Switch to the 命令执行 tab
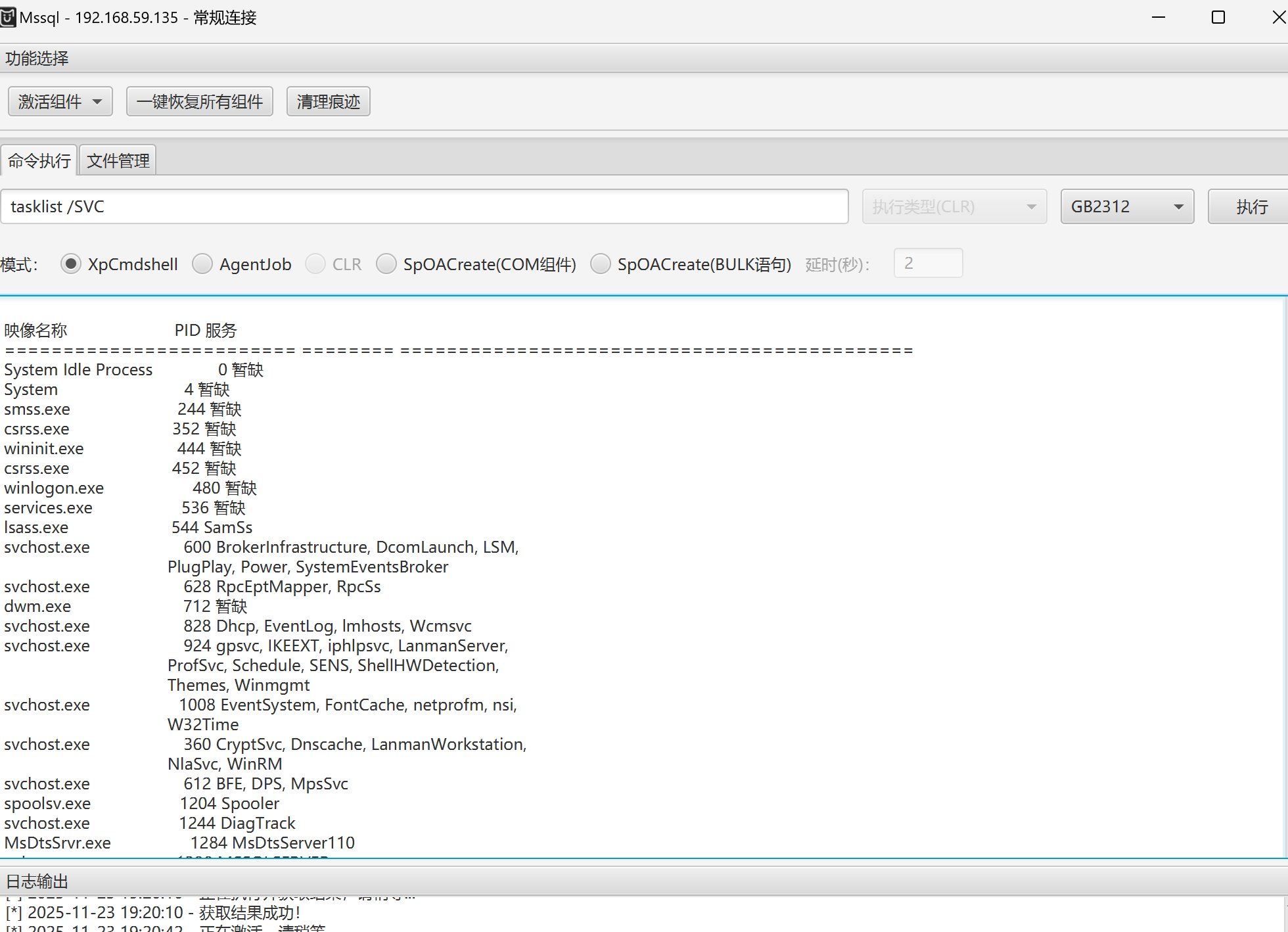Image resolution: width=1288 pixels, height=932 pixels. coord(39,161)
